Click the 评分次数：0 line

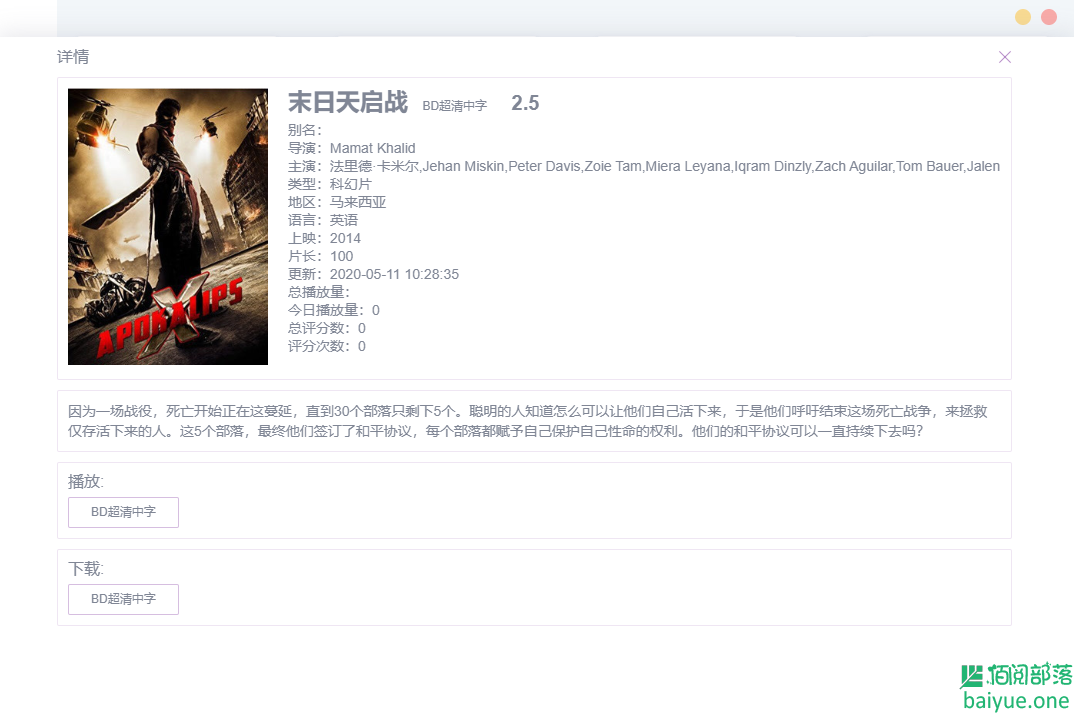coord(327,346)
